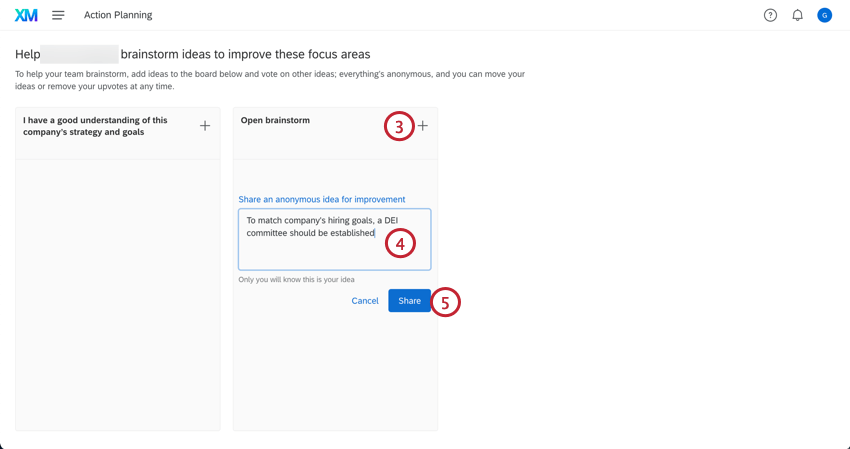Image resolution: width=850 pixels, height=449 pixels.
Task: Click the red step 5 marker
Action: (x=445, y=302)
